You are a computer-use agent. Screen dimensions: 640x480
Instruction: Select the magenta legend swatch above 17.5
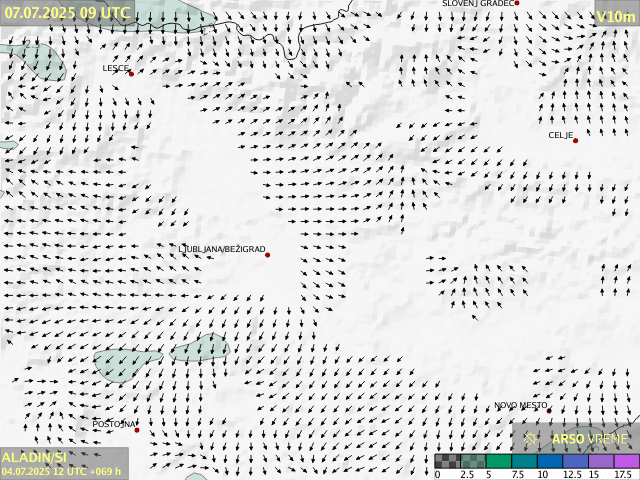tap(627, 461)
